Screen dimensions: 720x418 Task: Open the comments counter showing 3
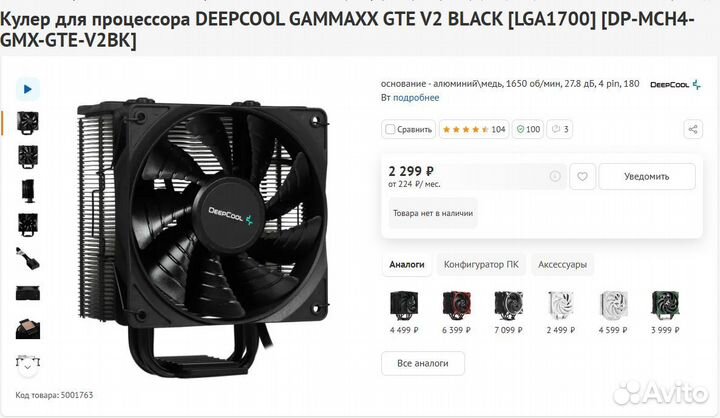560,130
